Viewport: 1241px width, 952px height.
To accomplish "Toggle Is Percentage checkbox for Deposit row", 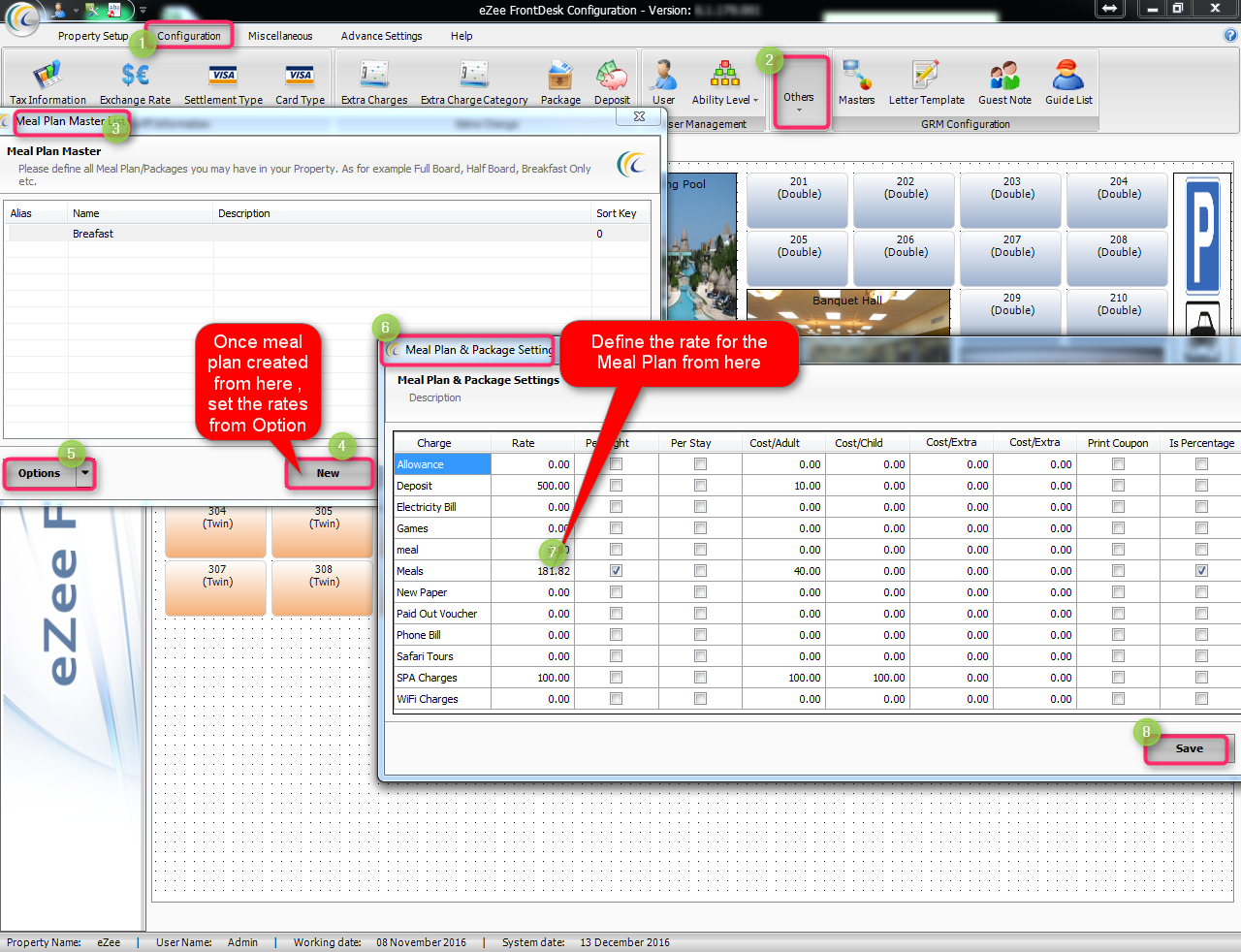I will [x=1201, y=486].
